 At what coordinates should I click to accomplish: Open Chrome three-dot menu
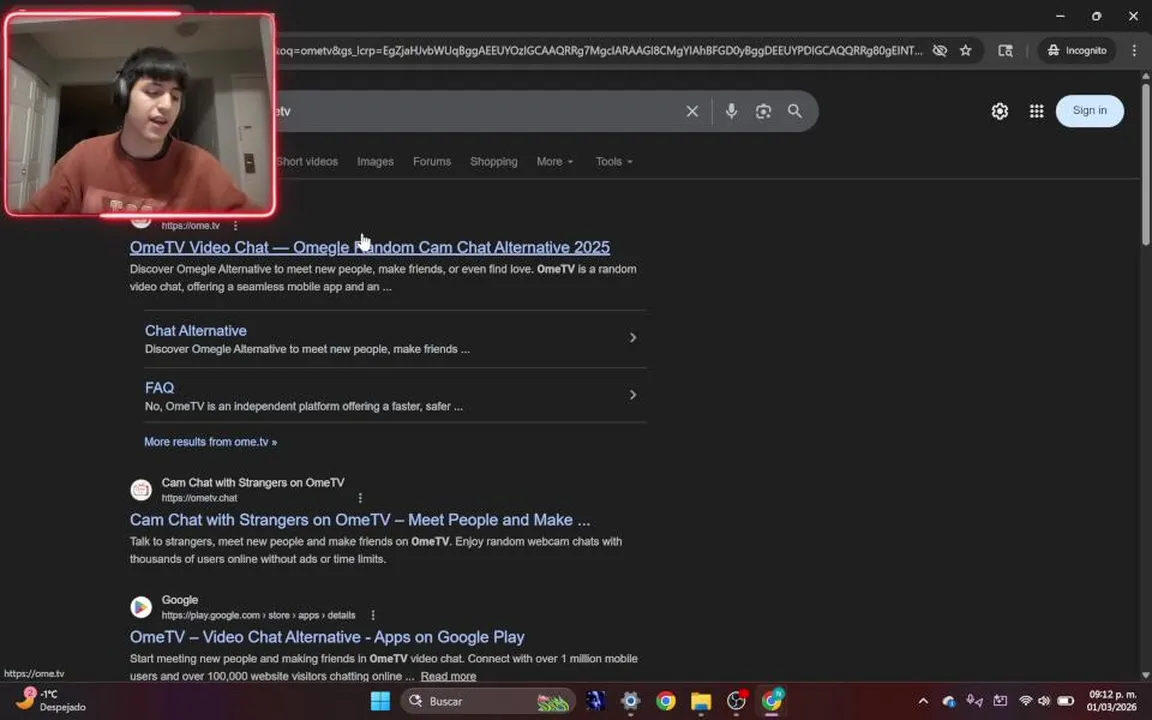tap(1134, 51)
